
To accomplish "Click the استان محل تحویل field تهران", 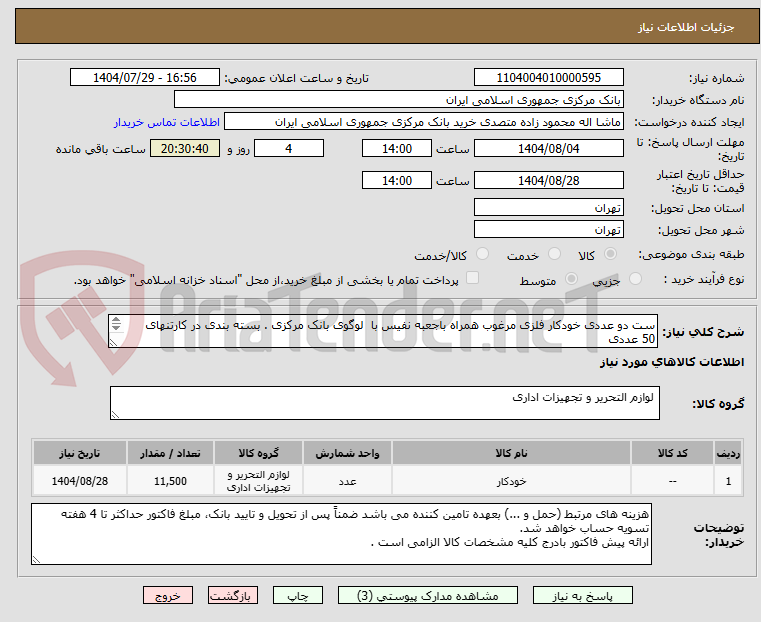I will [548, 208].
